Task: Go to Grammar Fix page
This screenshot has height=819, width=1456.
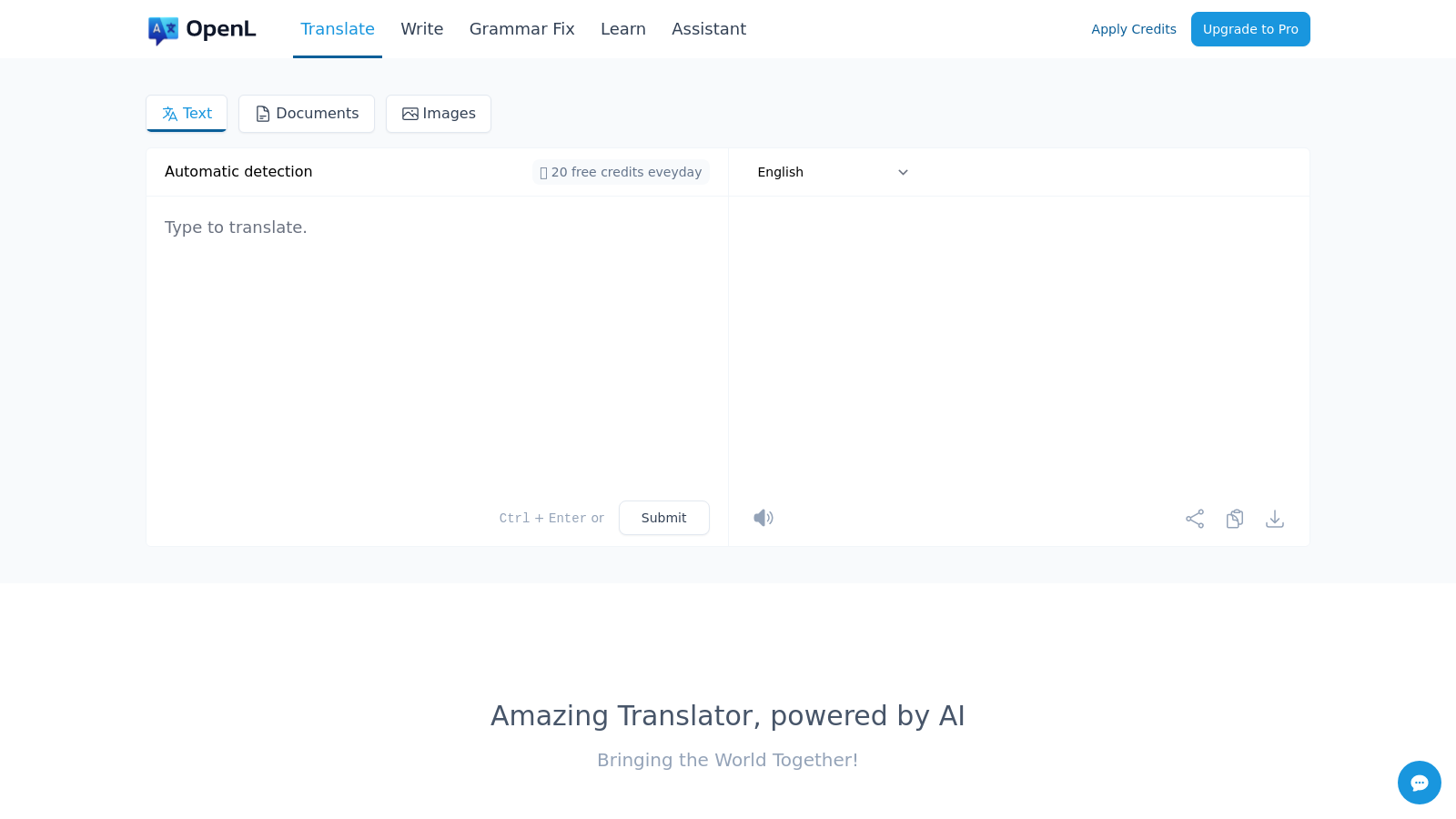Action: [521, 29]
